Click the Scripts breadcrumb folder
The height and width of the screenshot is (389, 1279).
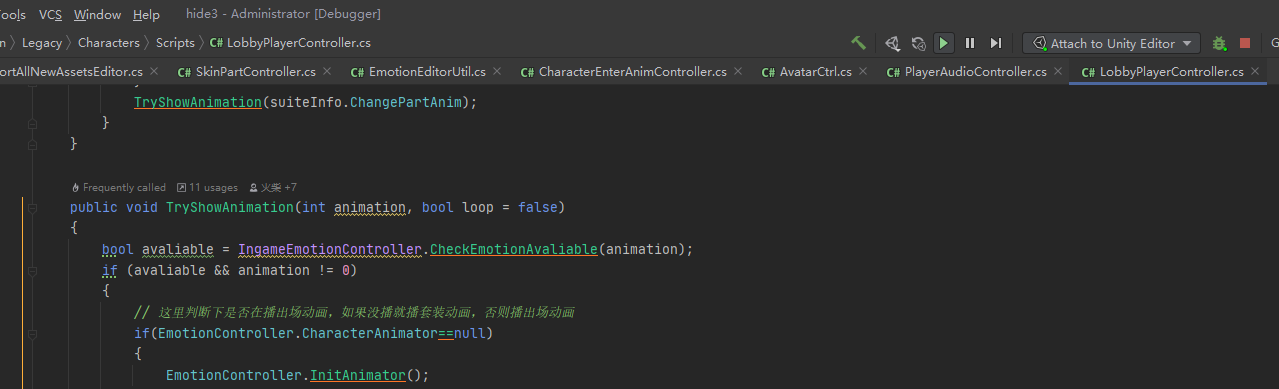pos(175,43)
